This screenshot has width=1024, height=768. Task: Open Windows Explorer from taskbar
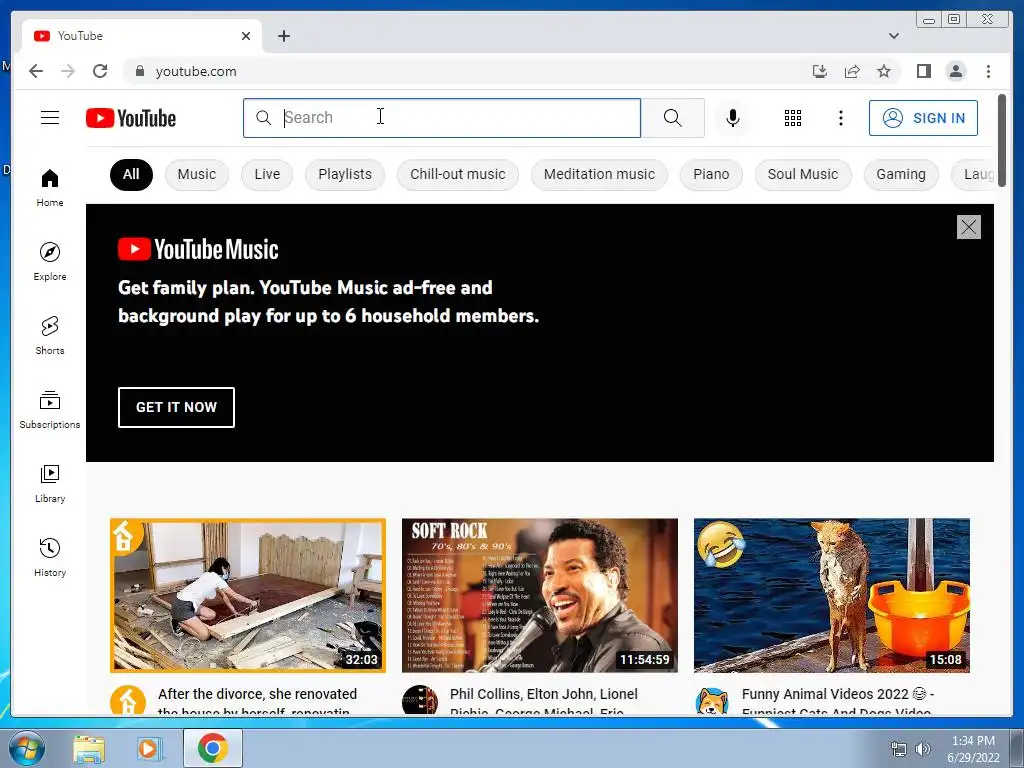point(89,748)
